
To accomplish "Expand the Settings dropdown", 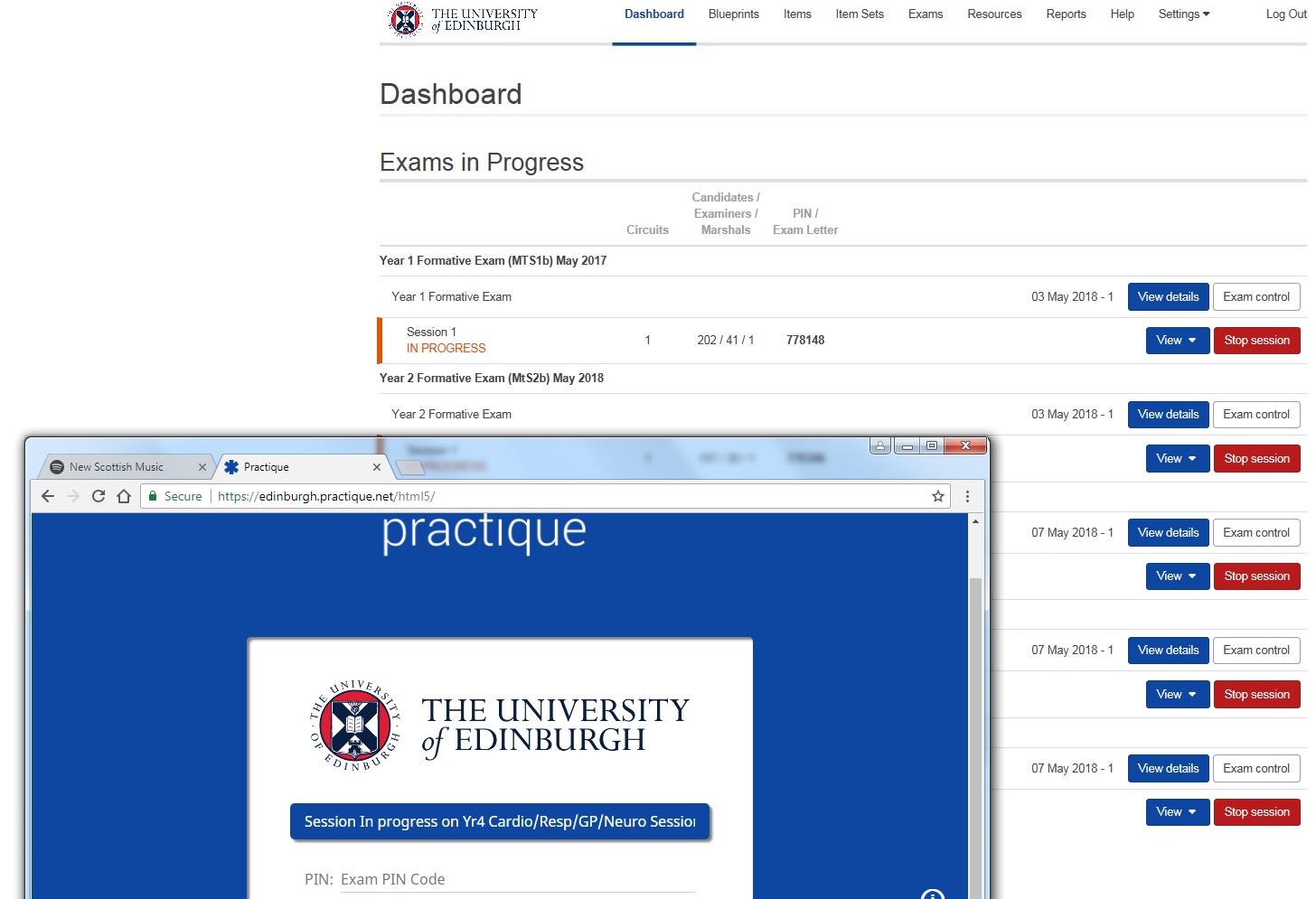I will click(1184, 14).
